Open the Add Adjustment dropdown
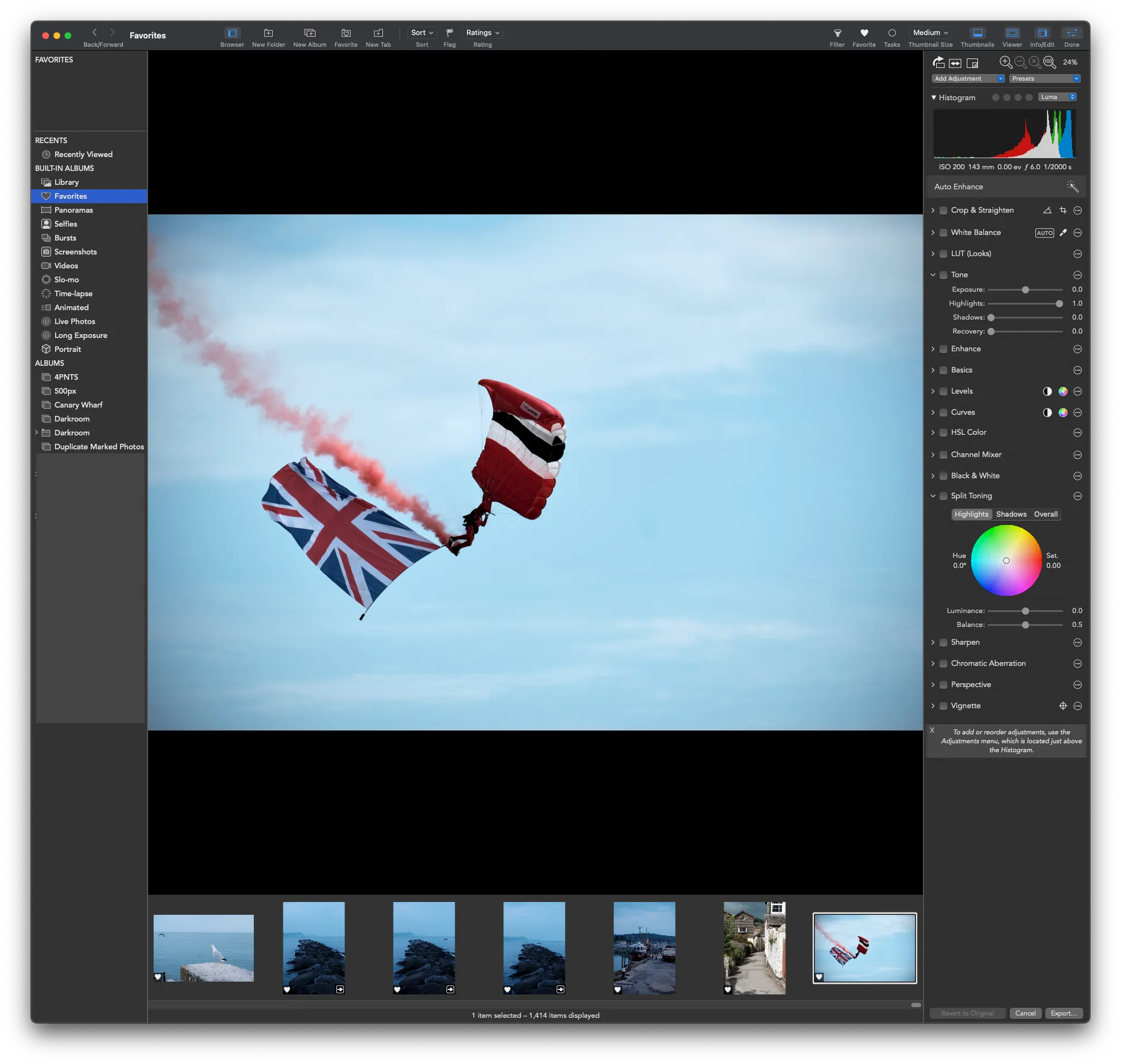 coord(968,79)
